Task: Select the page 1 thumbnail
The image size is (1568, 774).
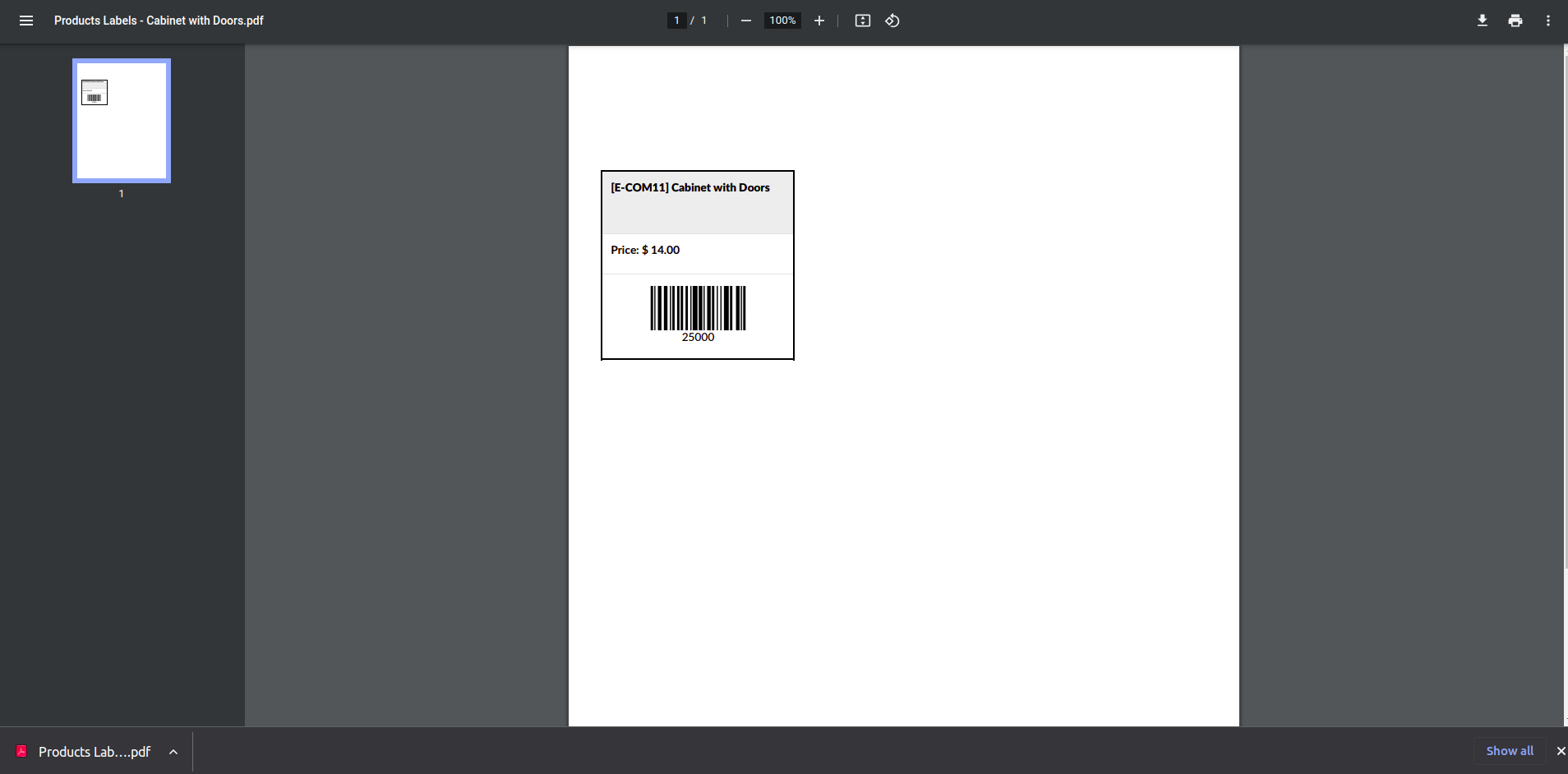Action: (122, 121)
